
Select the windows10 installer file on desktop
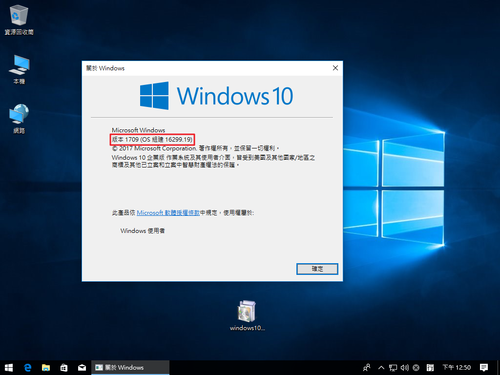[247, 315]
